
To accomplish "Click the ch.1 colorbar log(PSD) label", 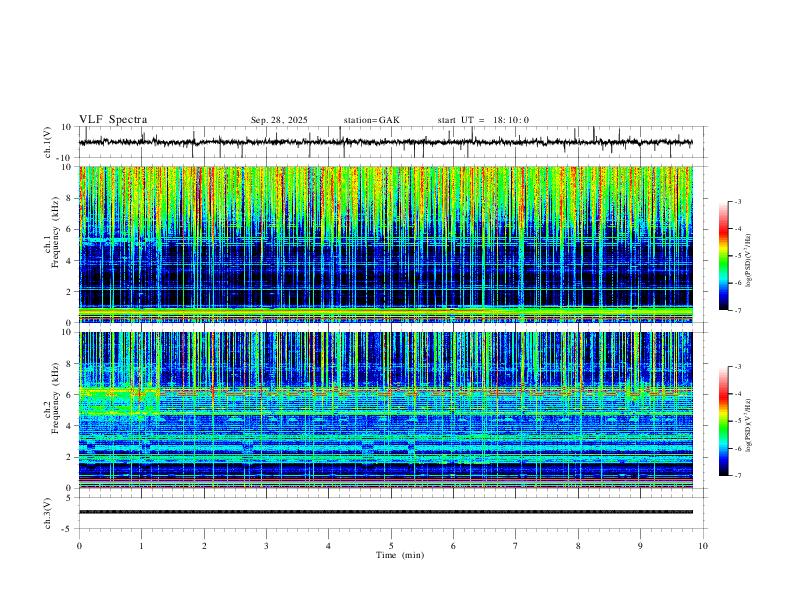I will (x=749, y=260).
